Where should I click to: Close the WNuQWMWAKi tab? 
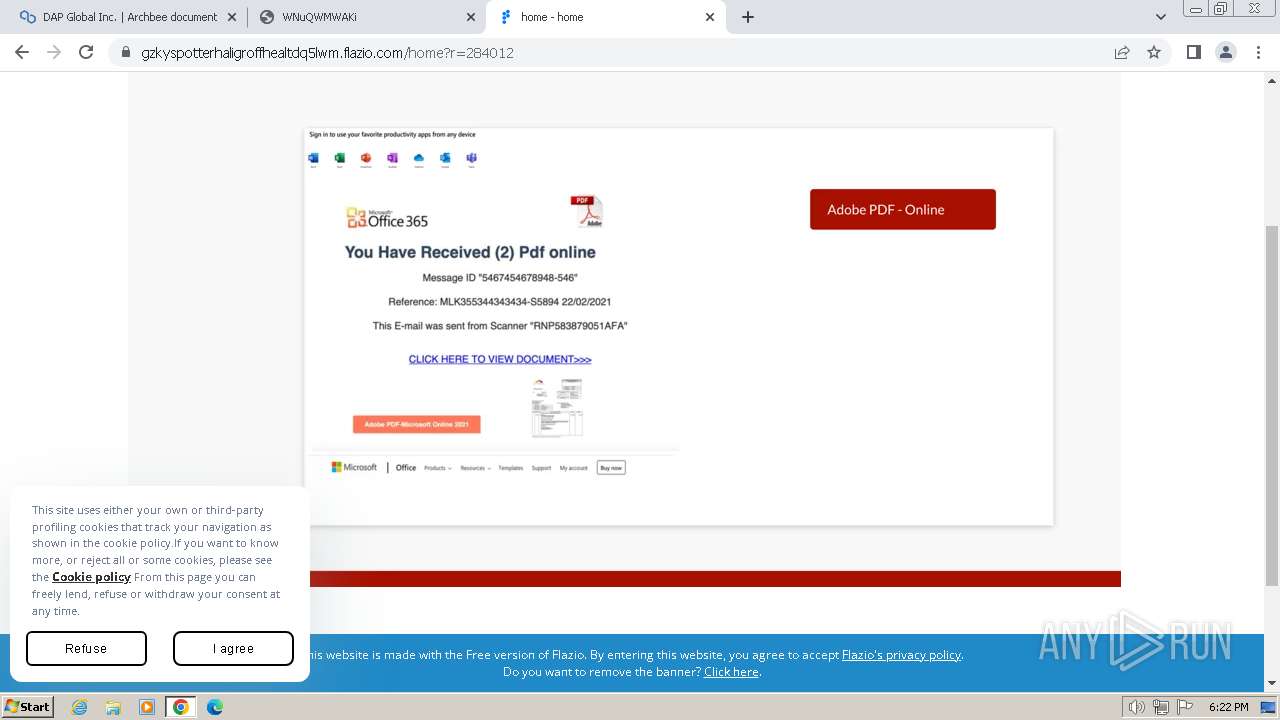click(471, 17)
